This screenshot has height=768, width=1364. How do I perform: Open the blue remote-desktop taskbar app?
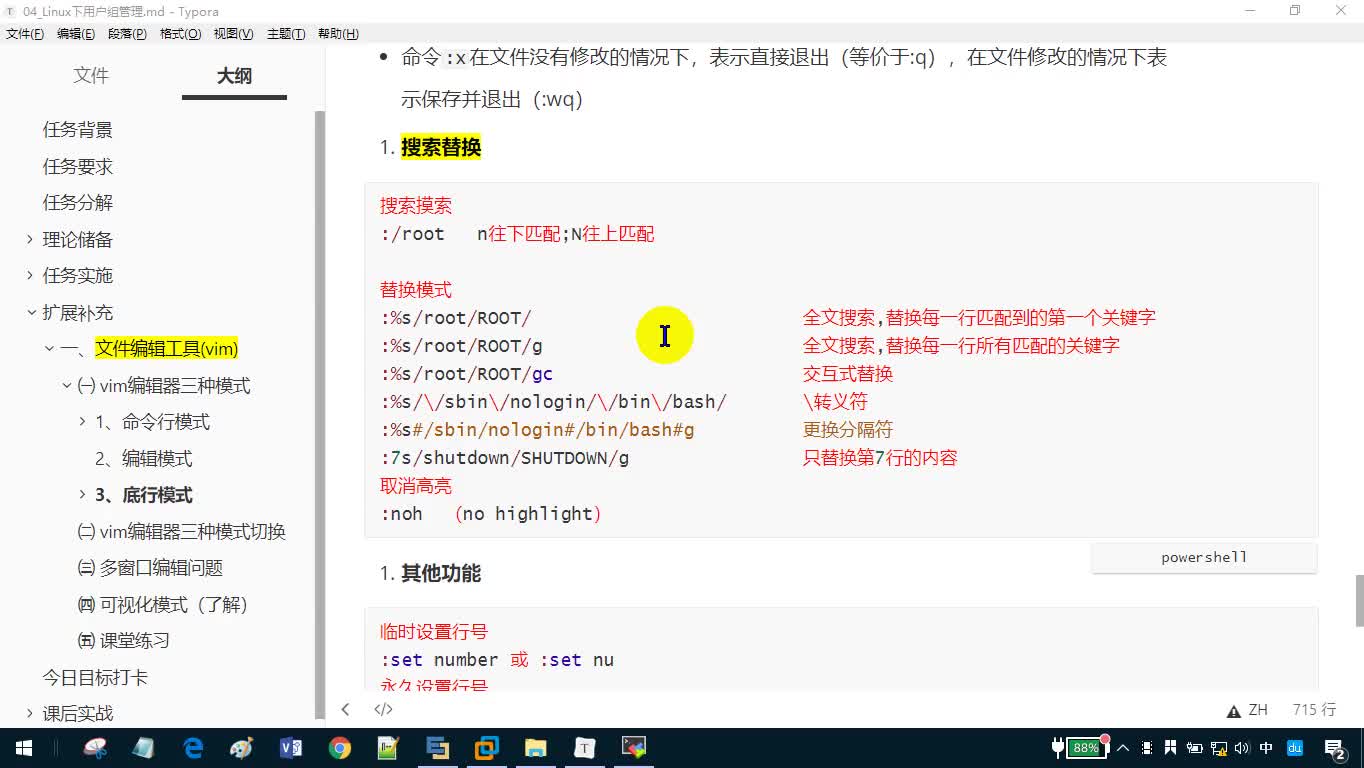click(x=438, y=748)
